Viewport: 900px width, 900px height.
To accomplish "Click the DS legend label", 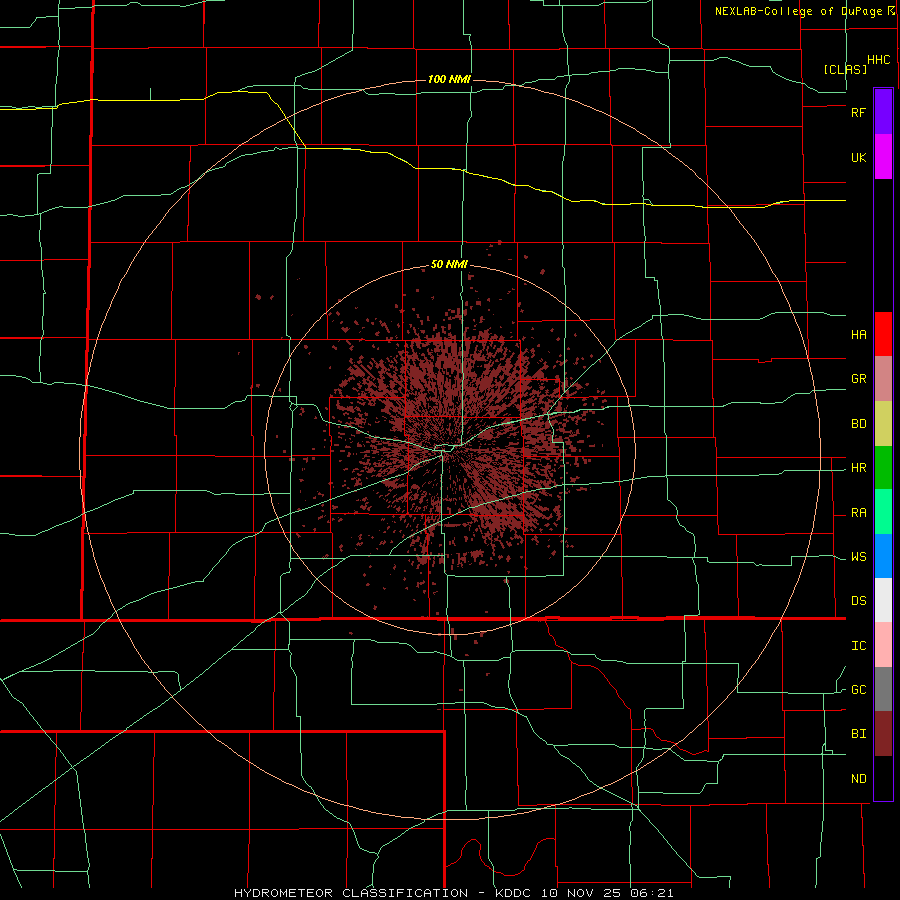I will click(x=858, y=601).
